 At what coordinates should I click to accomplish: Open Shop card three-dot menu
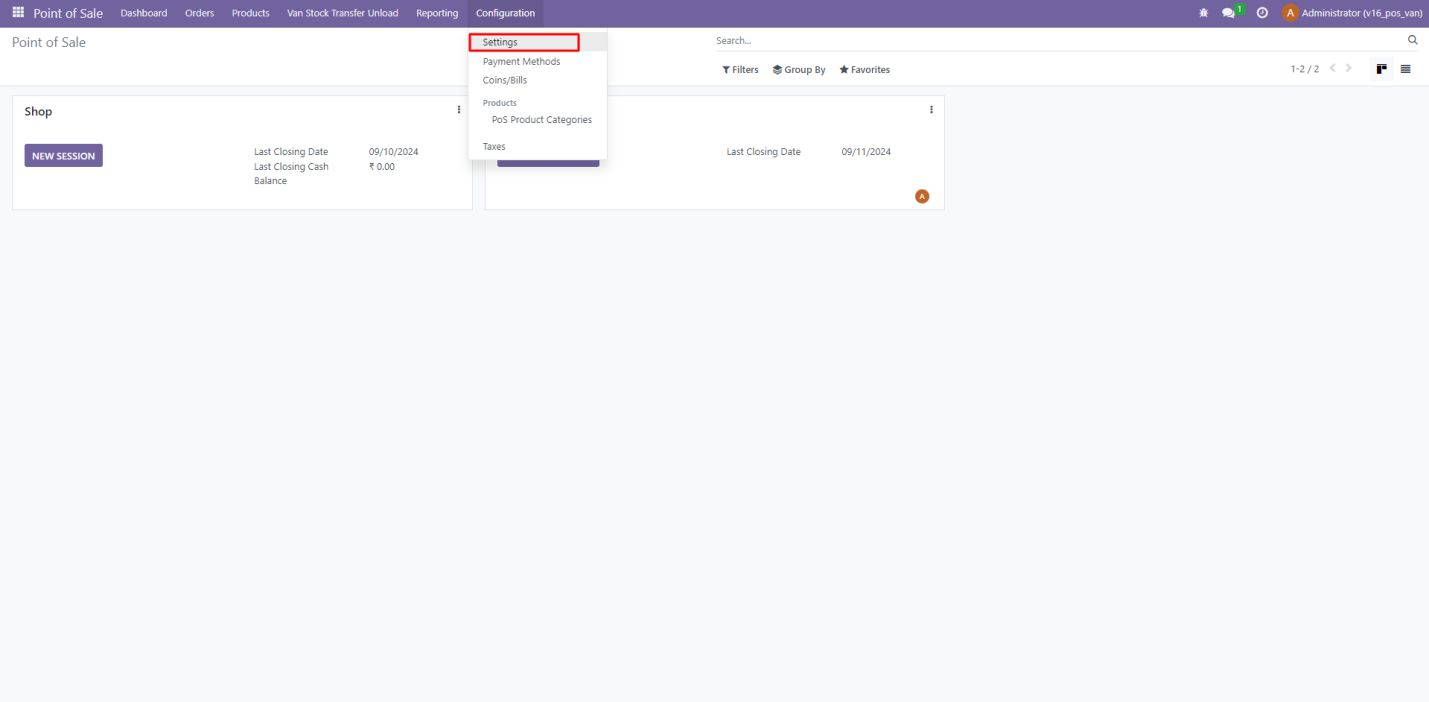click(x=459, y=110)
